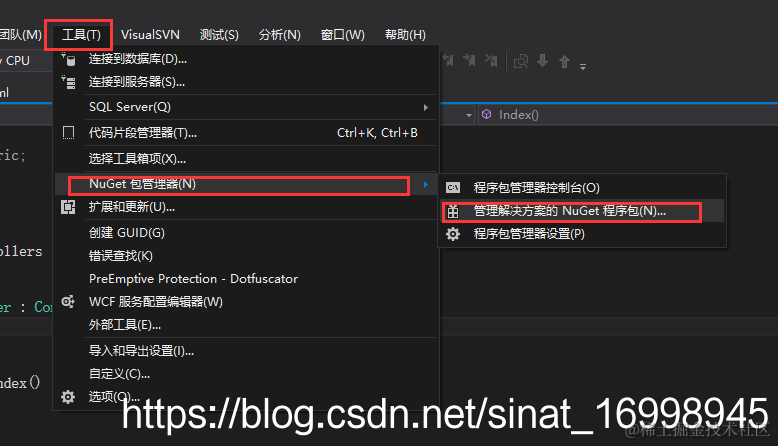
Task: Choose 错误查找(K) entry
Action: [246, 256]
